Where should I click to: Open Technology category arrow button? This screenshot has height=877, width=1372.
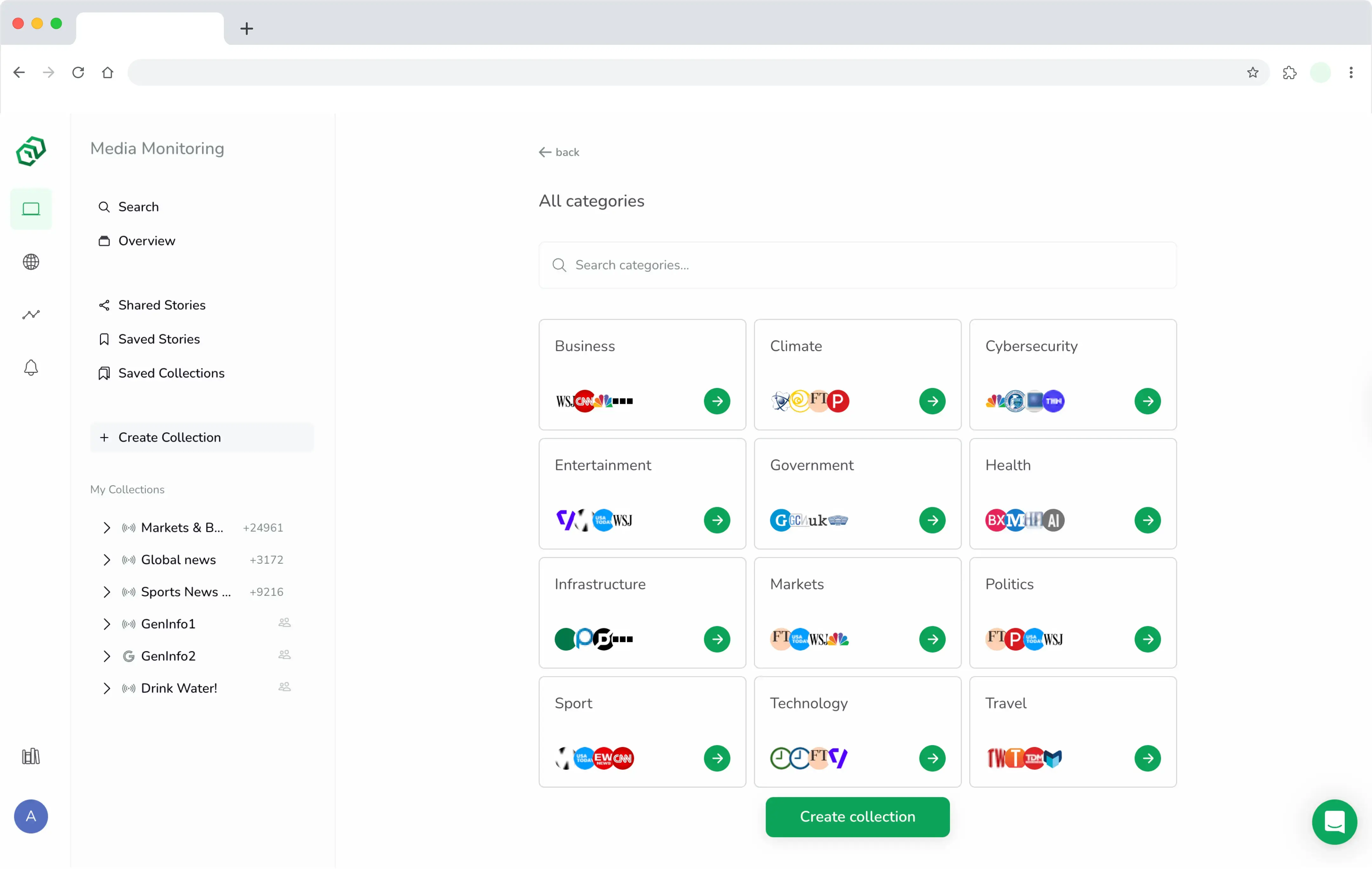click(932, 758)
